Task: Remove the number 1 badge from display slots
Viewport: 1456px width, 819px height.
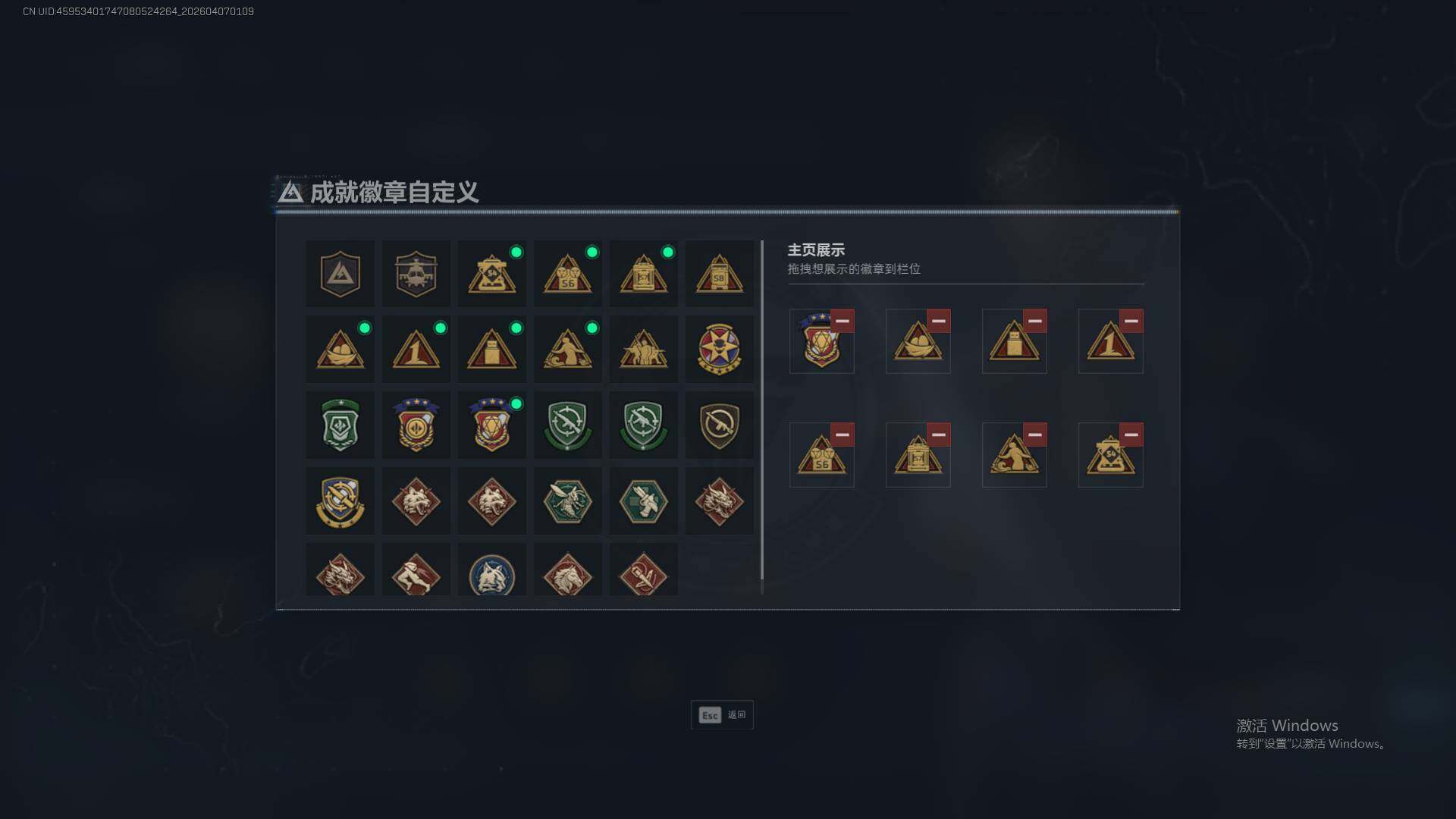Action: tap(1131, 321)
